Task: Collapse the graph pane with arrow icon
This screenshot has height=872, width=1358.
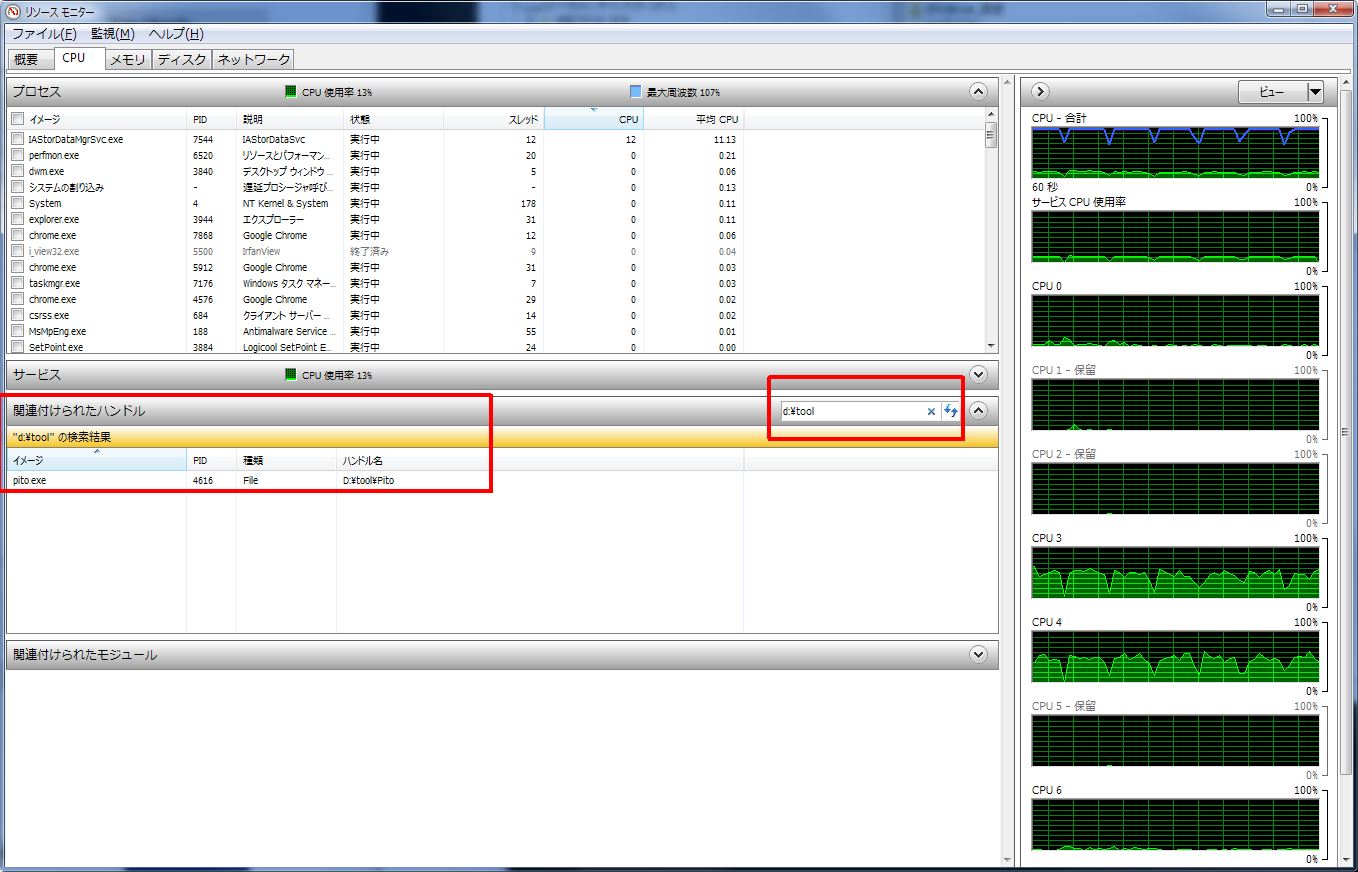Action: [x=1040, y=92]
